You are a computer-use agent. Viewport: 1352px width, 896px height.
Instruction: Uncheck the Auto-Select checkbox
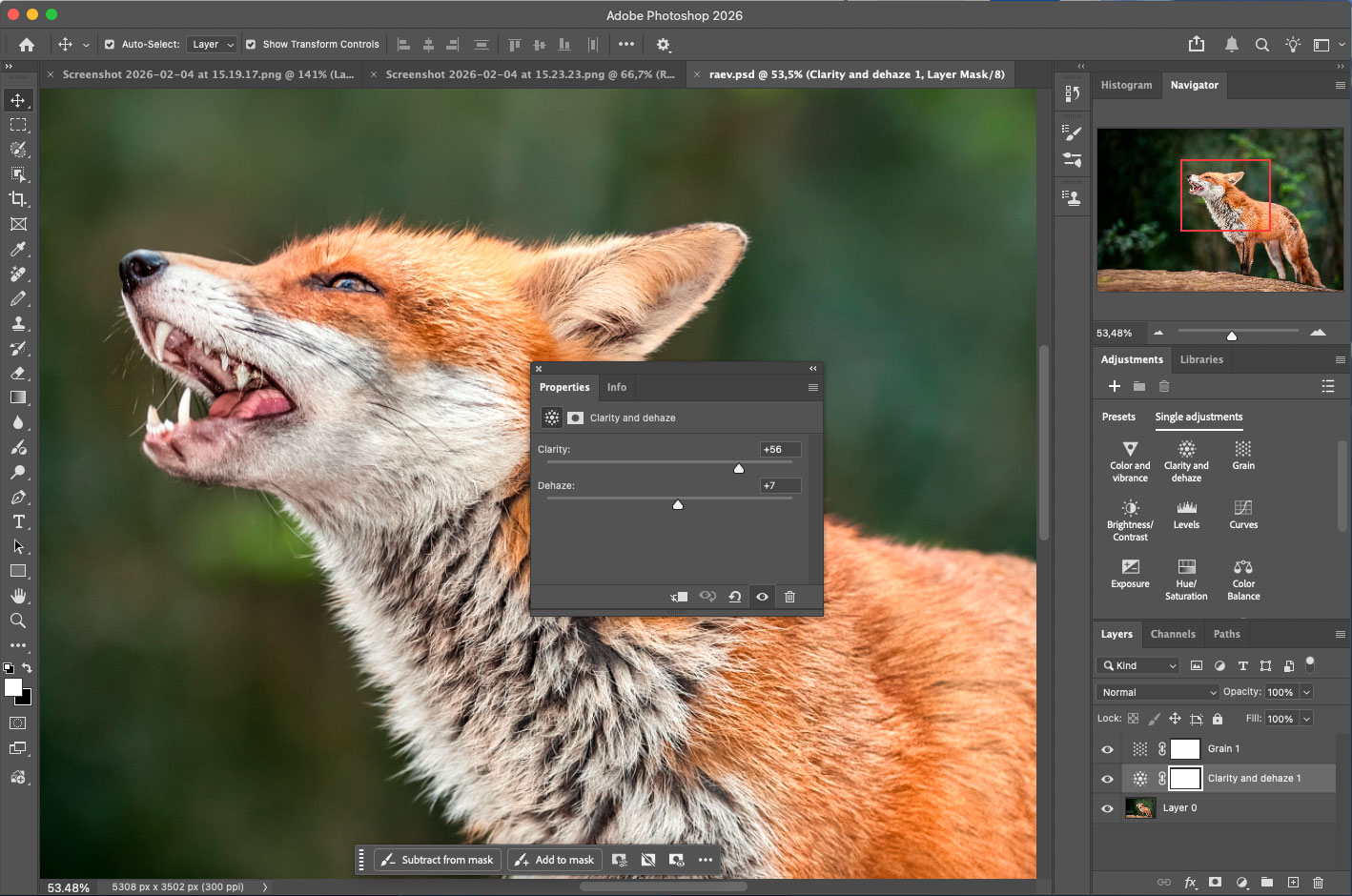(x=110, y=45)
